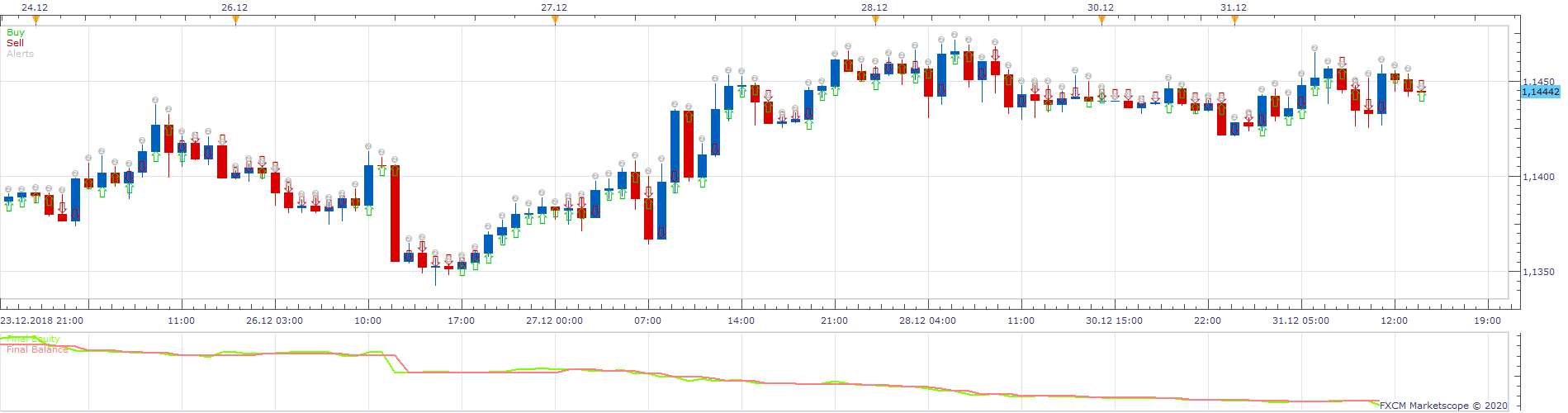Viewport: 1568px width, 413px height.
Task: Select the Sell legend label
Action: coord(15,43)
